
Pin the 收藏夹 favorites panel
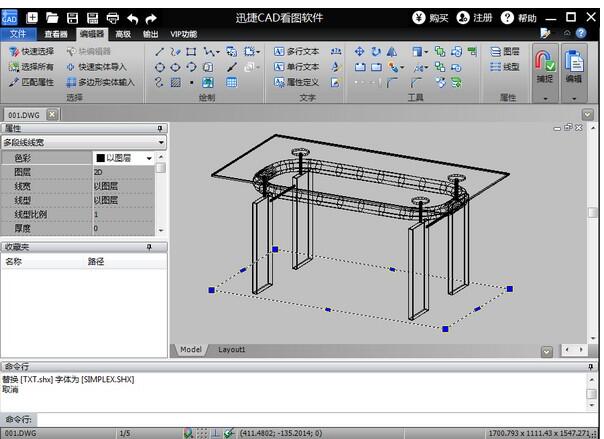149,247
